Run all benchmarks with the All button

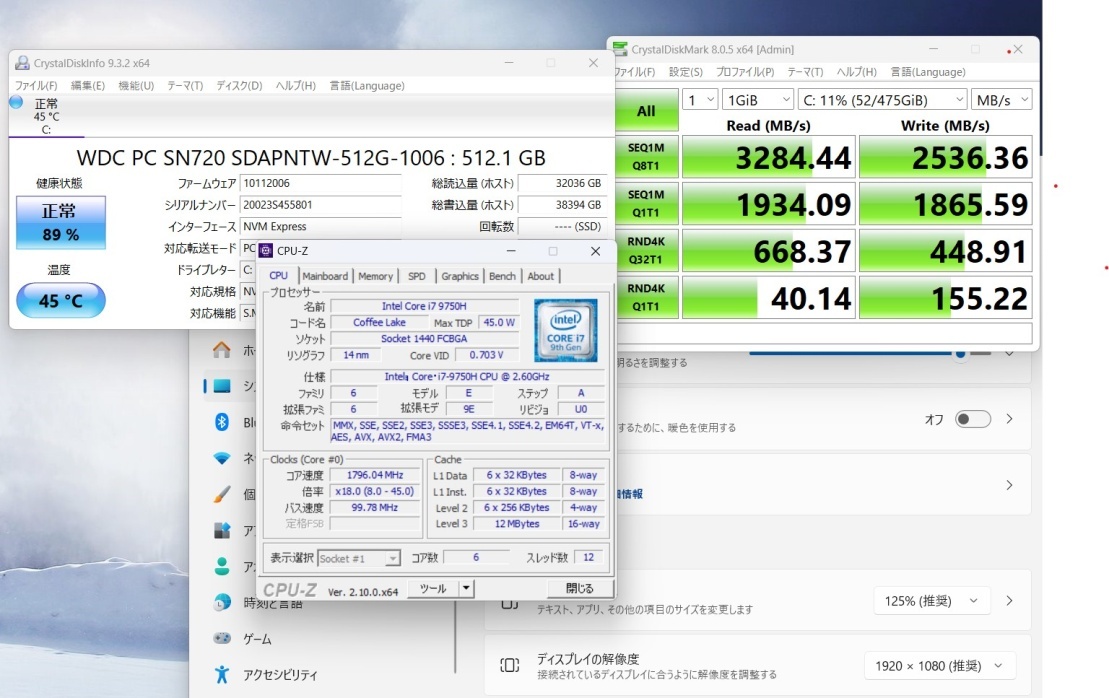[646, 111]
